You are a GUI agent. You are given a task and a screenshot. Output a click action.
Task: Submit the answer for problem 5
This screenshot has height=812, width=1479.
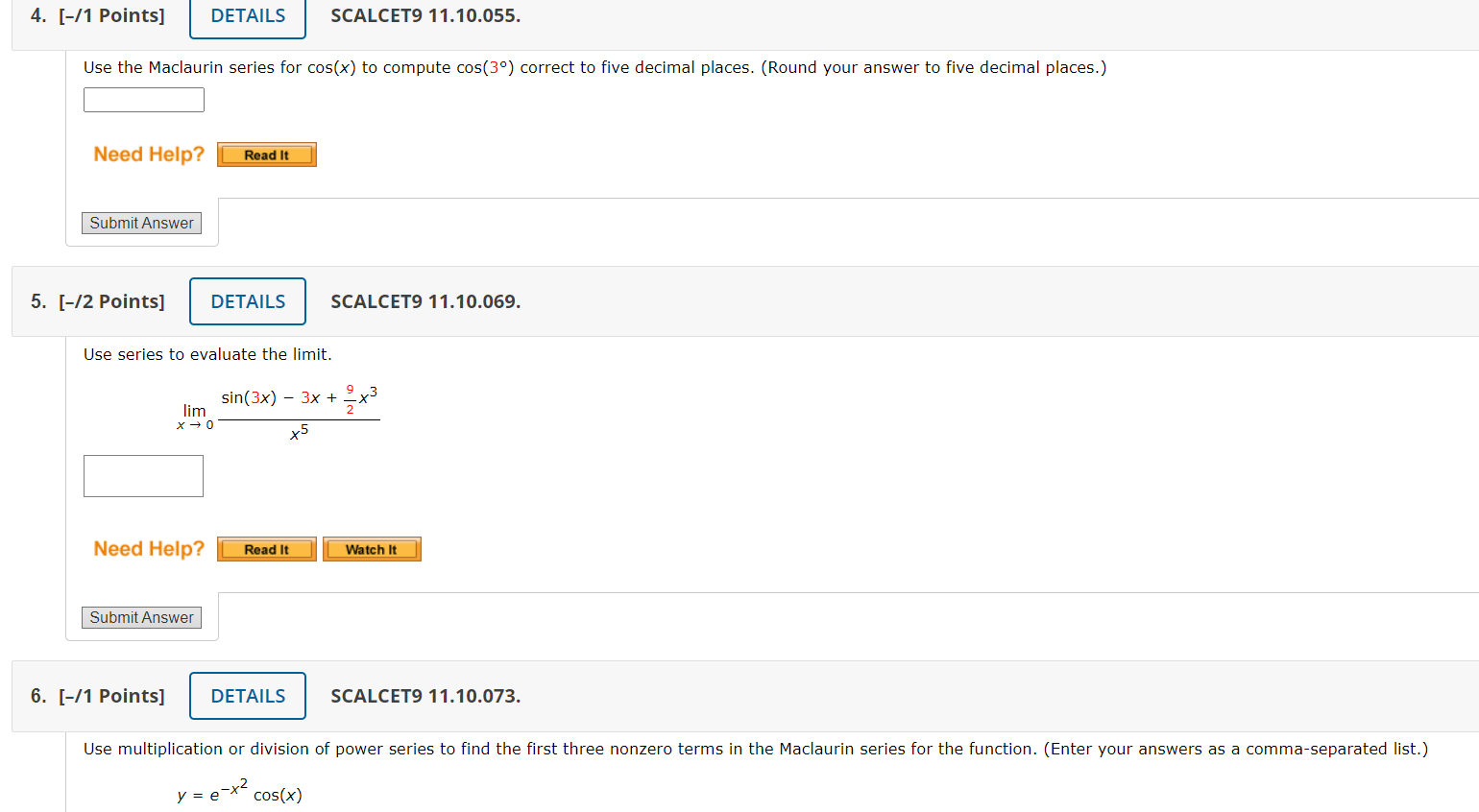pyautogui.click(x=140, y=617)
